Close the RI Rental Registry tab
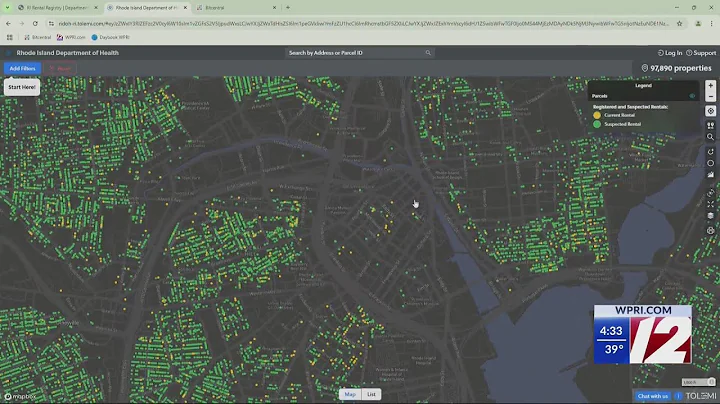Image resolution: width=720 pixels, height=404 pixels. tap(96, 7)
